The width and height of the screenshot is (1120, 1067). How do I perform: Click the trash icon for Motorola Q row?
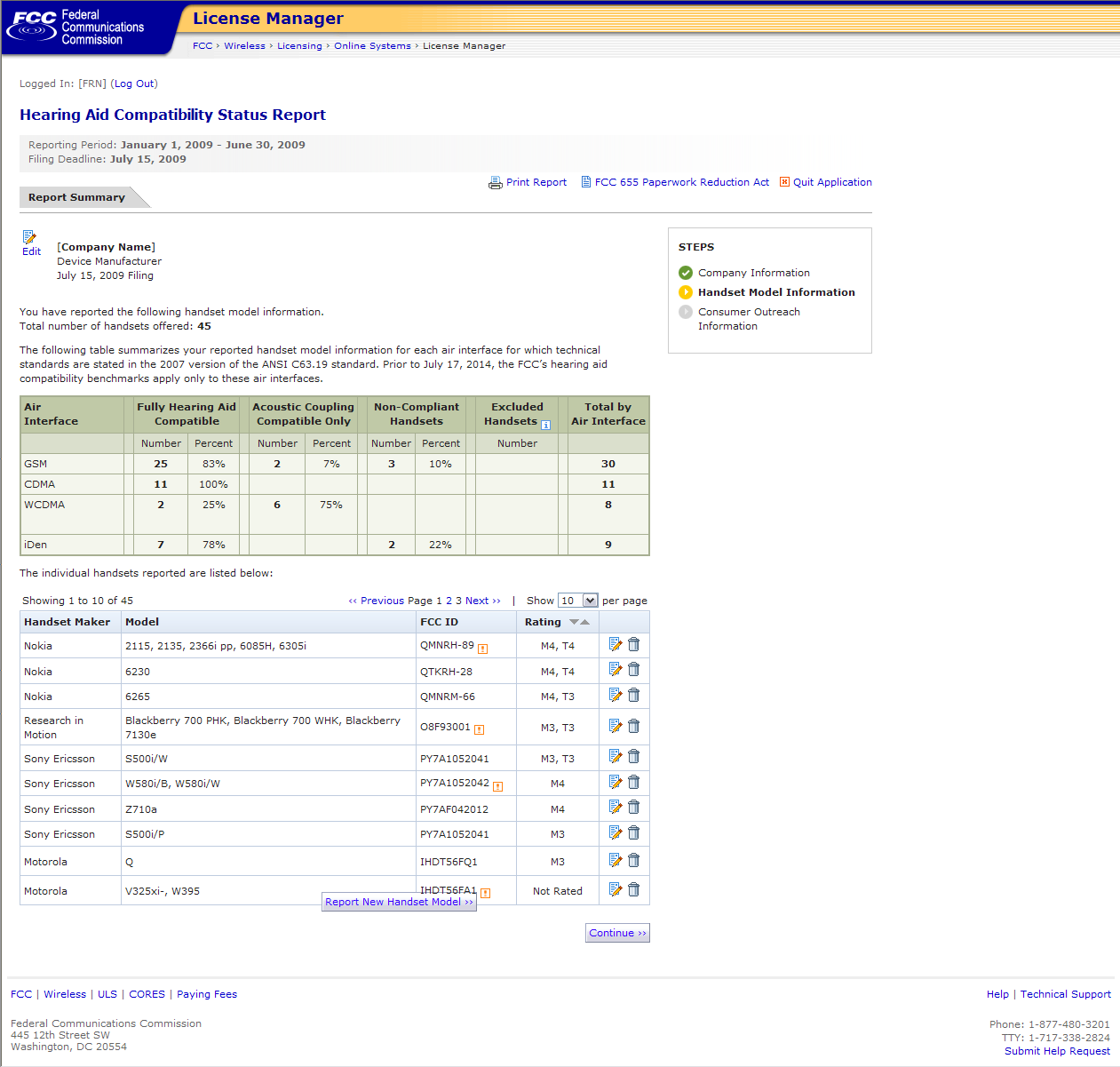[x=633, y=860]
